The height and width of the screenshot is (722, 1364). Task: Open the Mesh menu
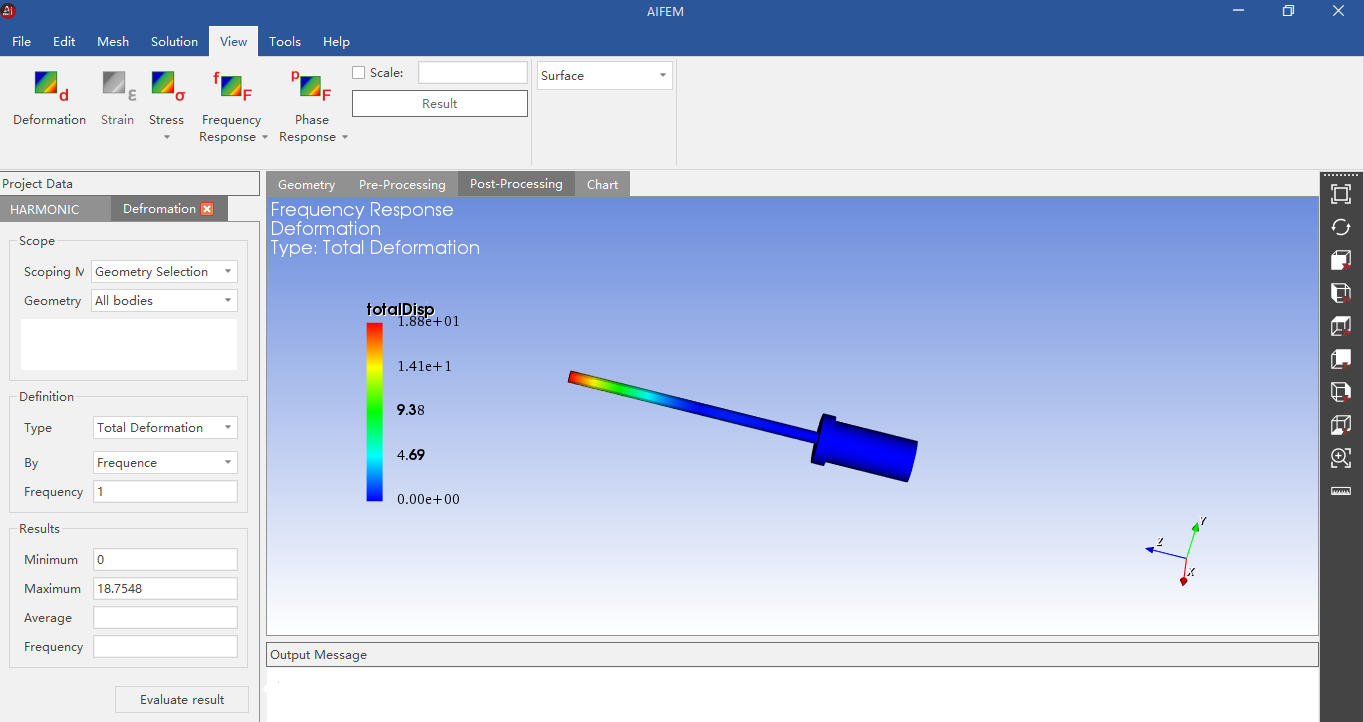pos(113,42)
